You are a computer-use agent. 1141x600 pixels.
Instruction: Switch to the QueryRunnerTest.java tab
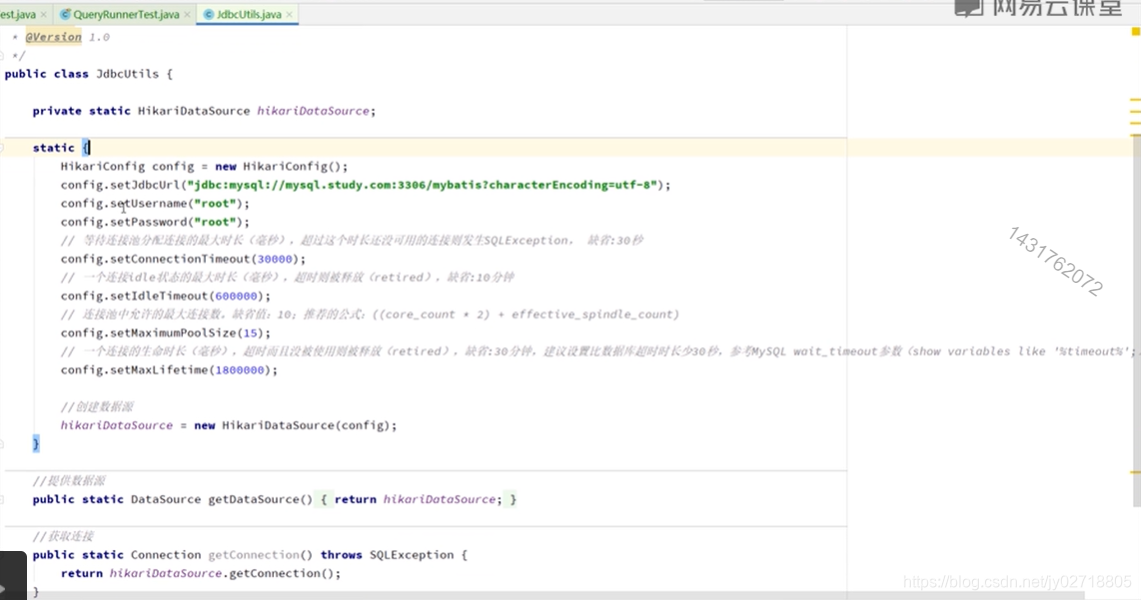125,15
